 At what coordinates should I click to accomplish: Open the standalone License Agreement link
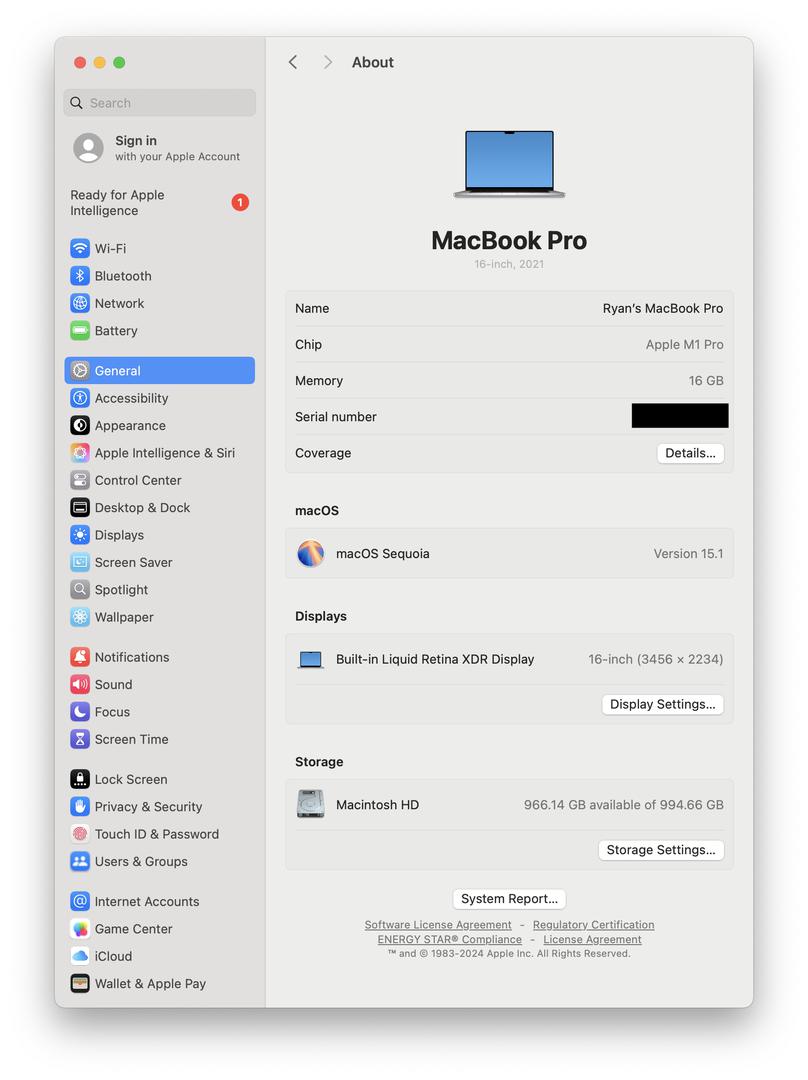[592, 939]
